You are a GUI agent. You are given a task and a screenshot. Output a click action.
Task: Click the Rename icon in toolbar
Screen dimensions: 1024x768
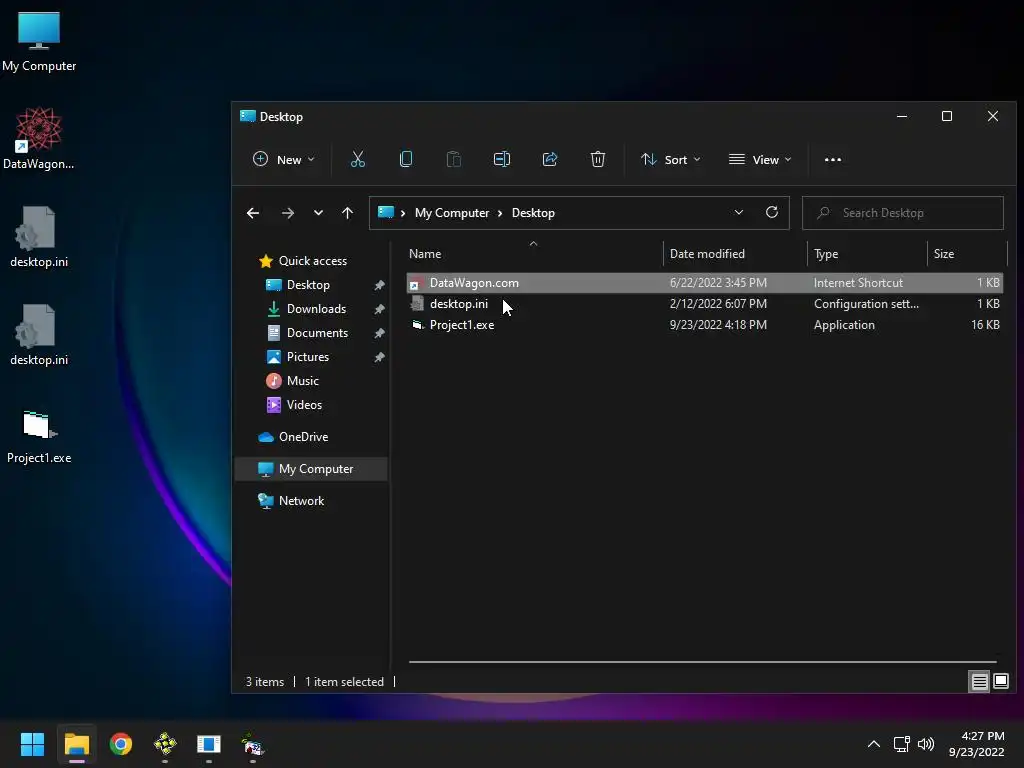click(x=502, y=159)
